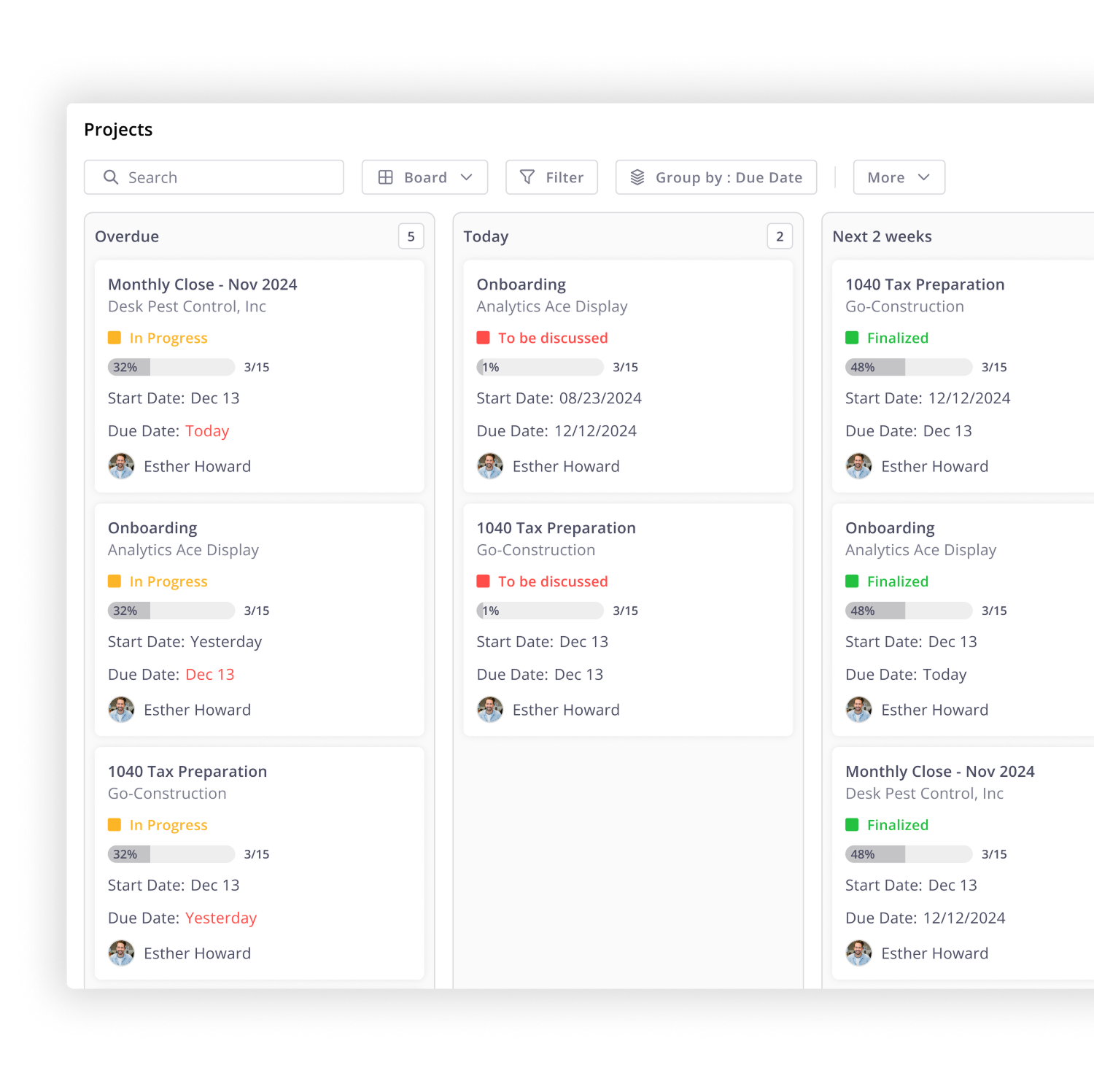
Task: Click 48% progress bar on Next 2 weeks Onboarding card
Action: pos(909,611)
